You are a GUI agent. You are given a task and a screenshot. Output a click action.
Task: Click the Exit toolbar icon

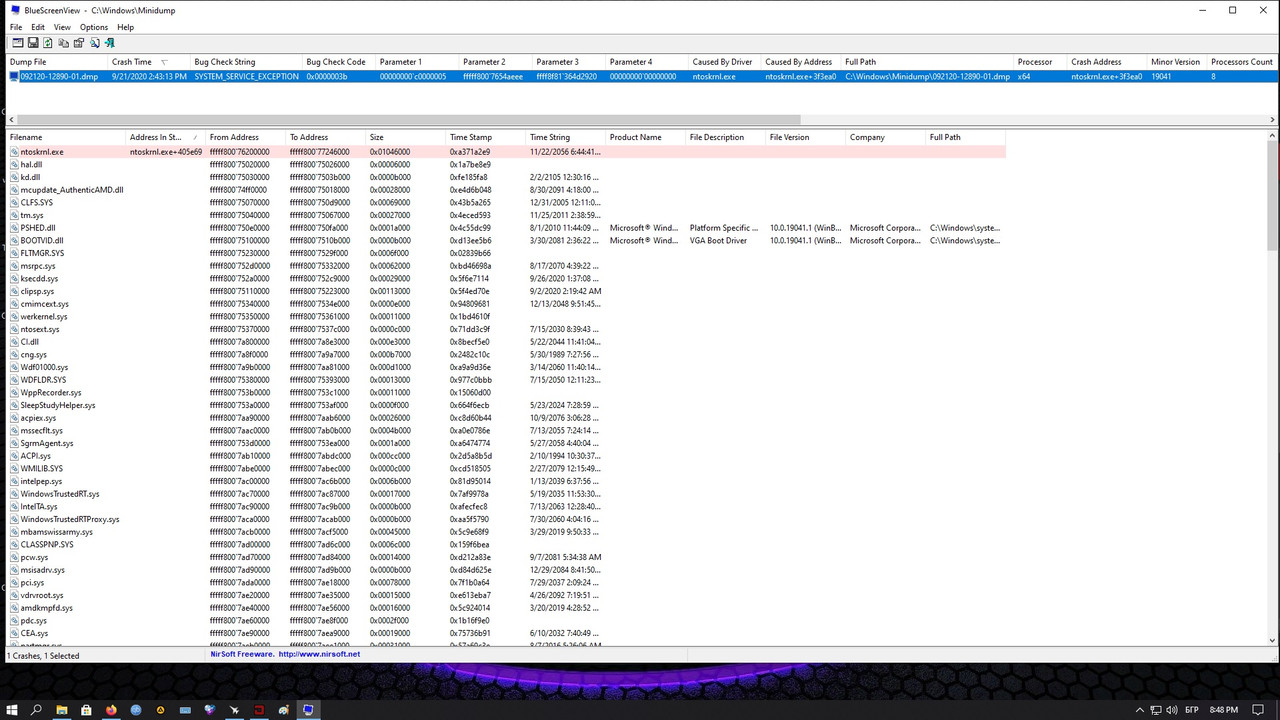click(x=110, y=43)
